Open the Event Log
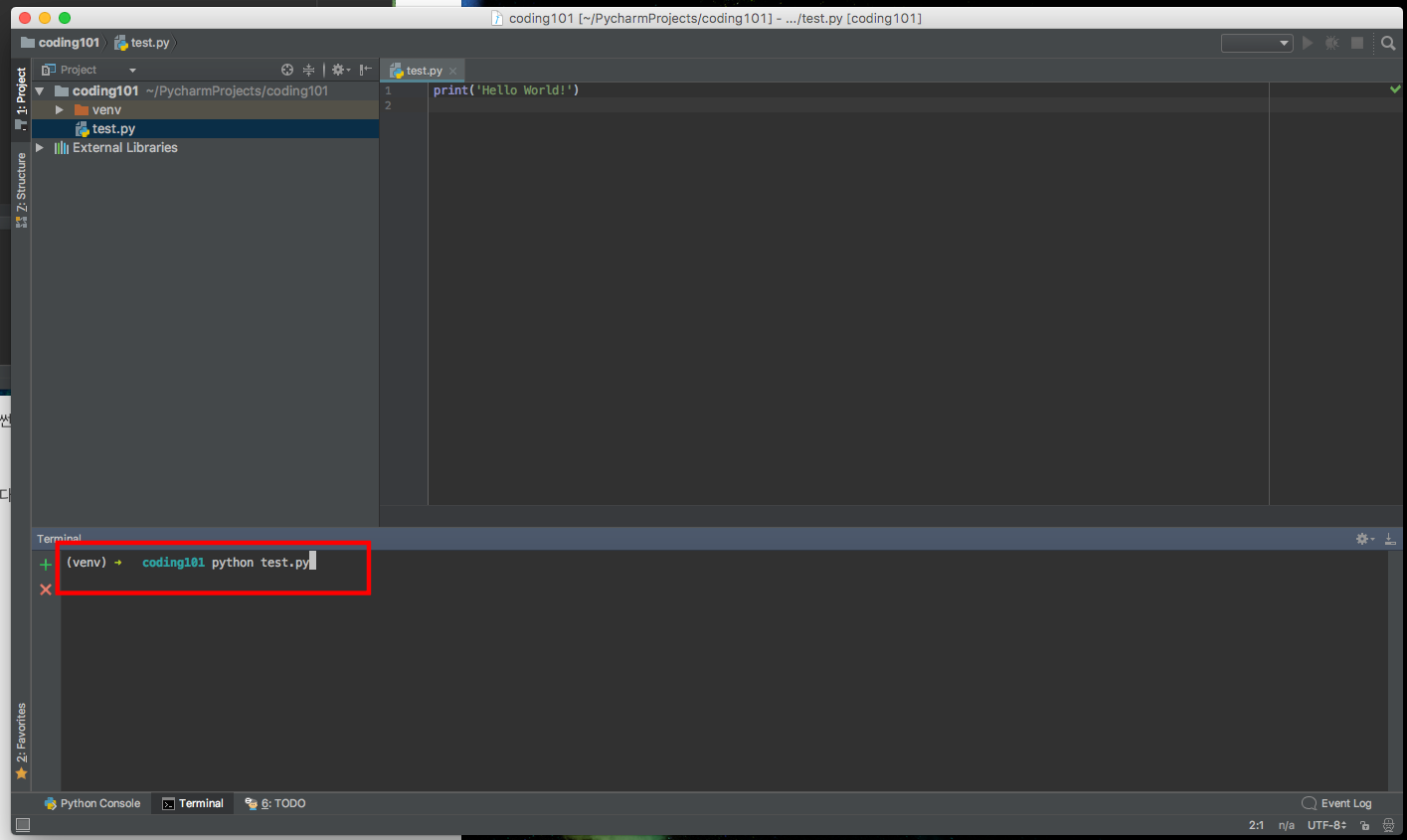 (x=1336, y=803)
